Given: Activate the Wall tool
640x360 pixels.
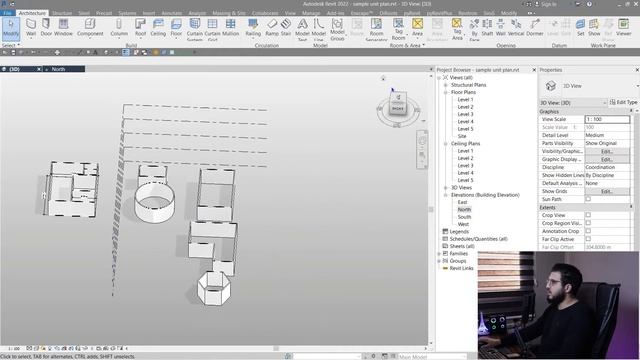Looking at the screenshot, I should click(31, 28).
